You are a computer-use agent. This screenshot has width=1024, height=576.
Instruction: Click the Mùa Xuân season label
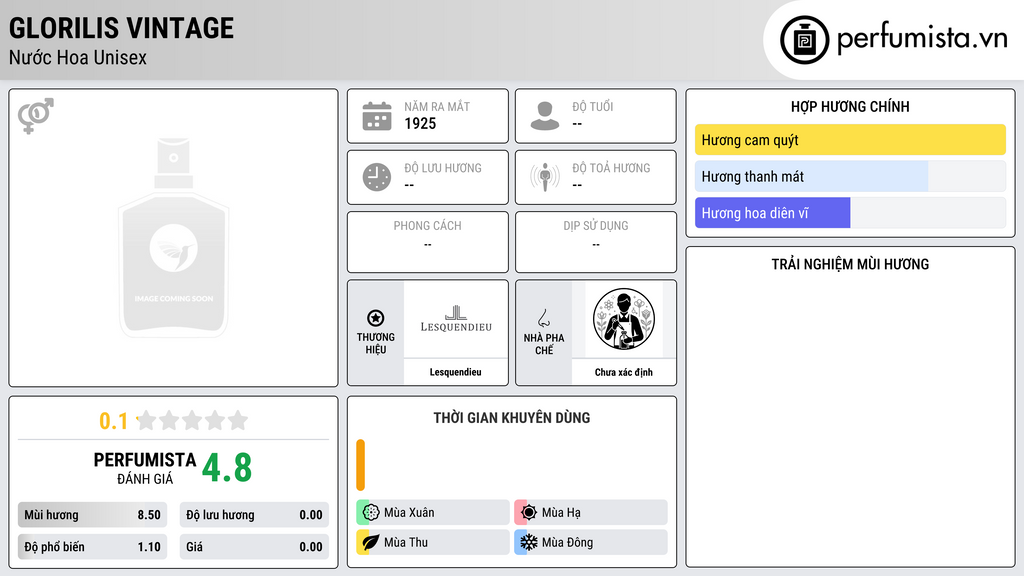click(409, 513)
